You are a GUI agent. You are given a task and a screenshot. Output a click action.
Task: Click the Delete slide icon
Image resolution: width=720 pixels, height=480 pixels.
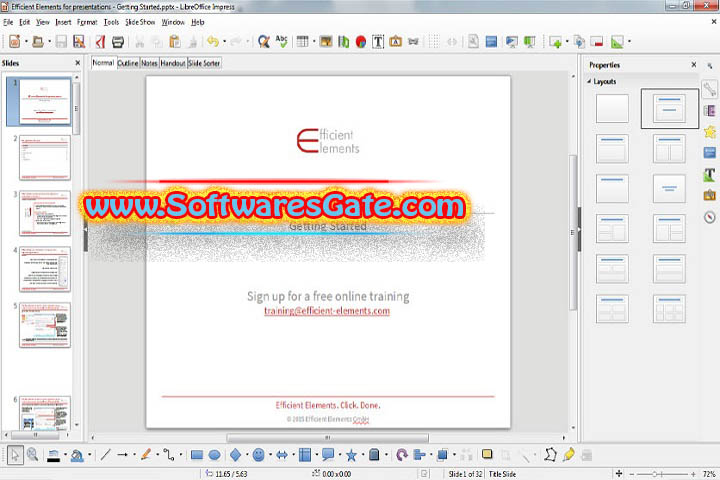597,42
